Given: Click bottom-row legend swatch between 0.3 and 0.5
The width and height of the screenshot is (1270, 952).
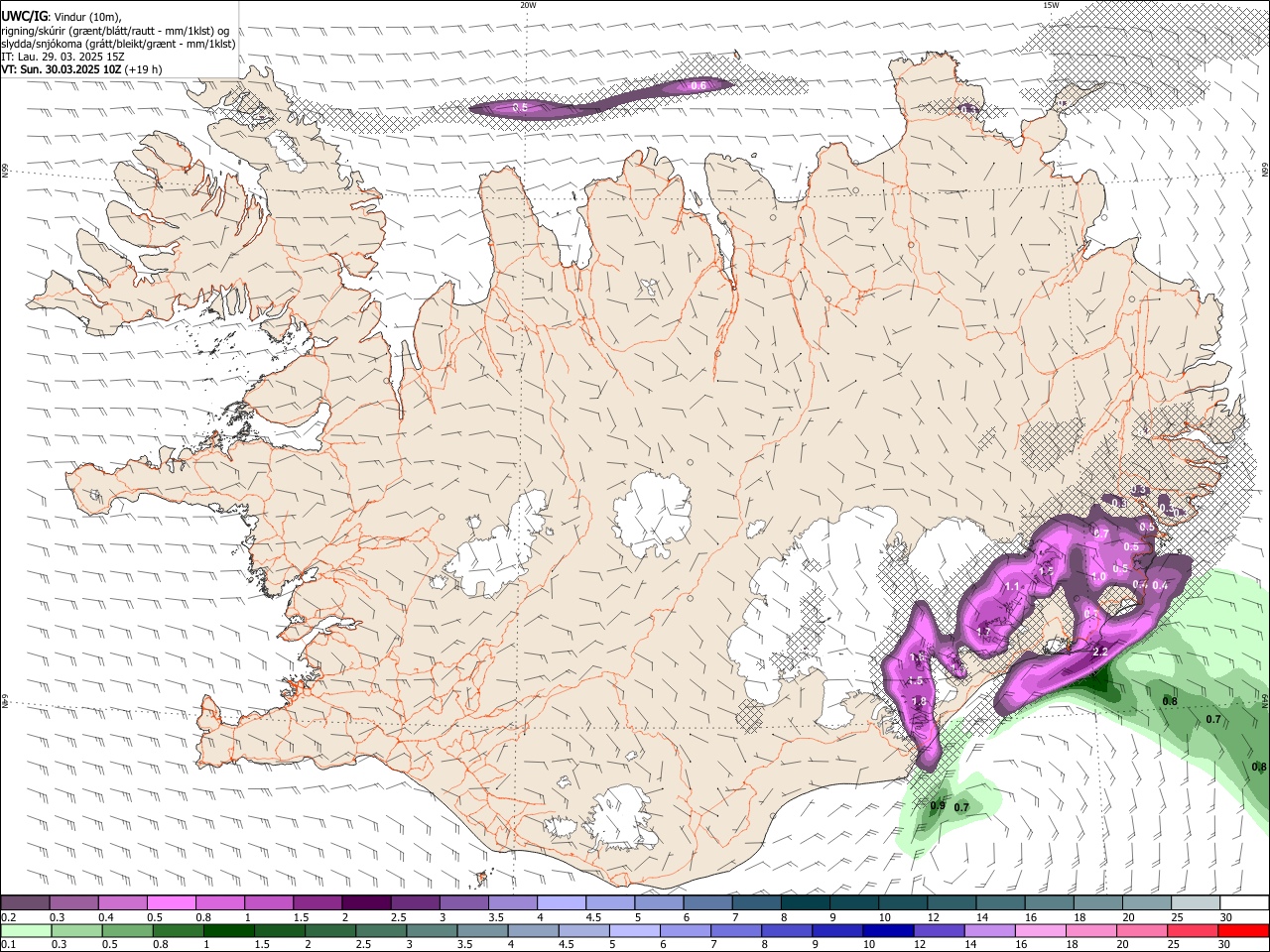Looking at the screenshot, I should [x=74, y=930].
